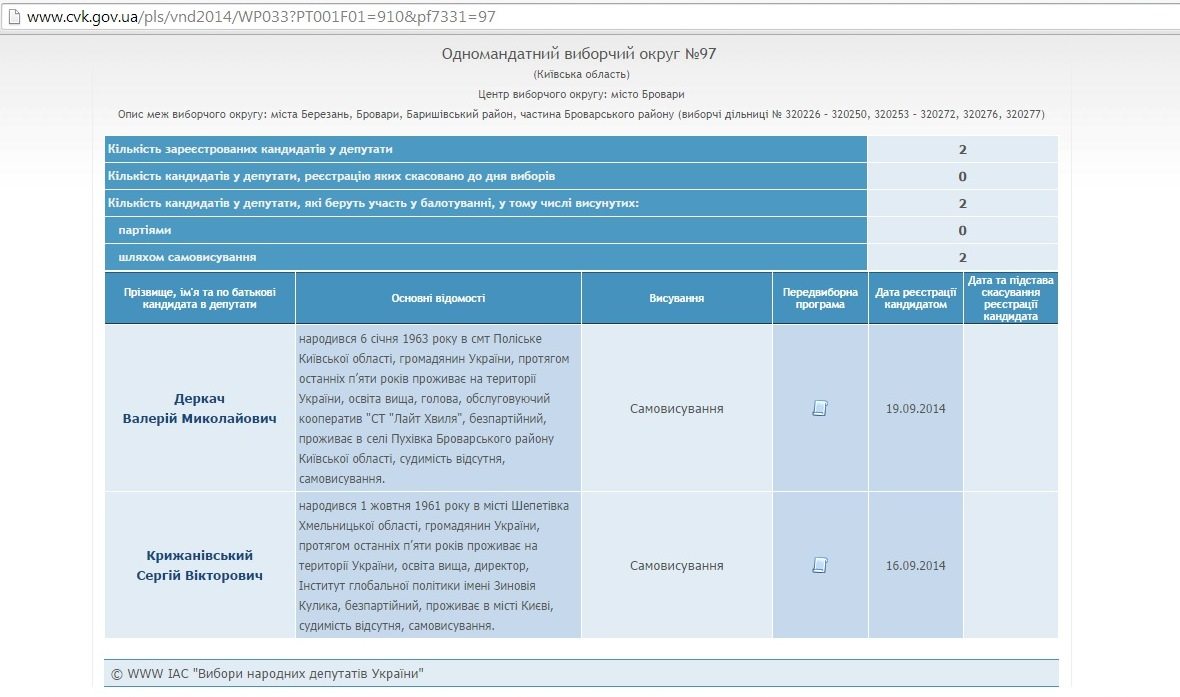Select the registered candidates count row
Viewport: 1180px width, 697px height.
581,149
